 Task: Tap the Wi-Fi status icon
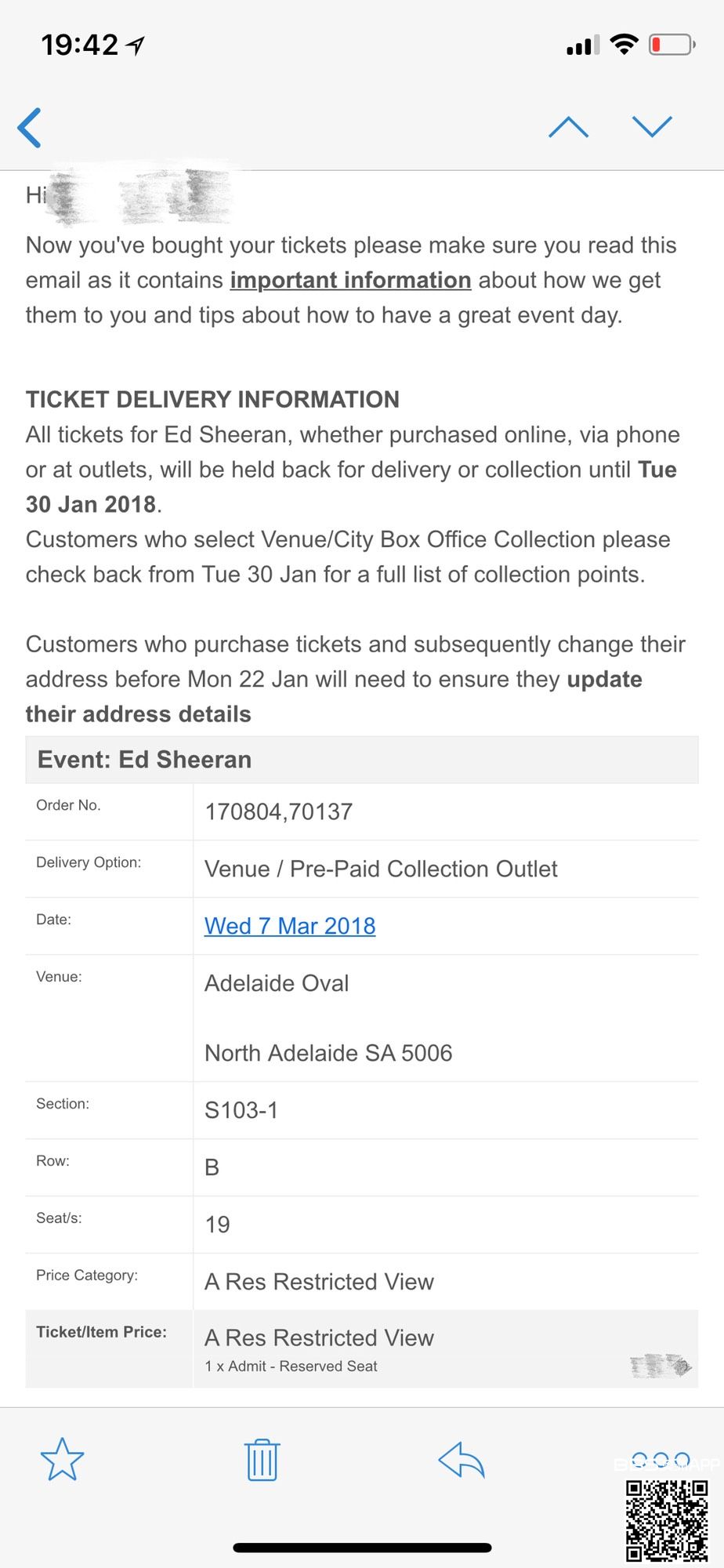click(x=624, y=45)
